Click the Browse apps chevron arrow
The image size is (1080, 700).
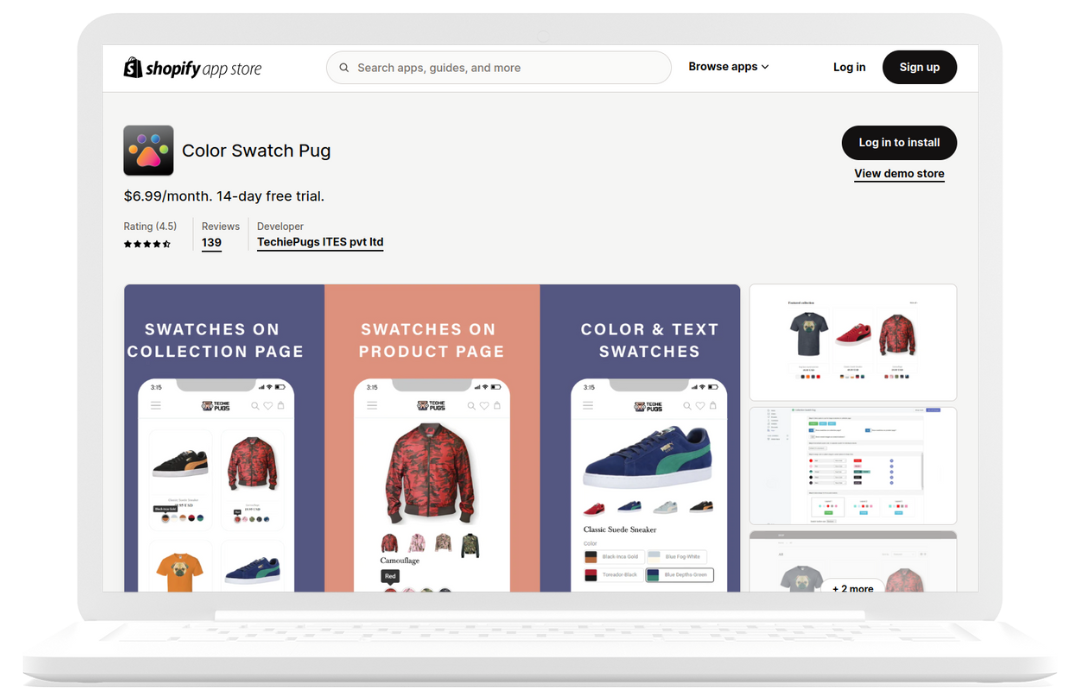point(765,67)
